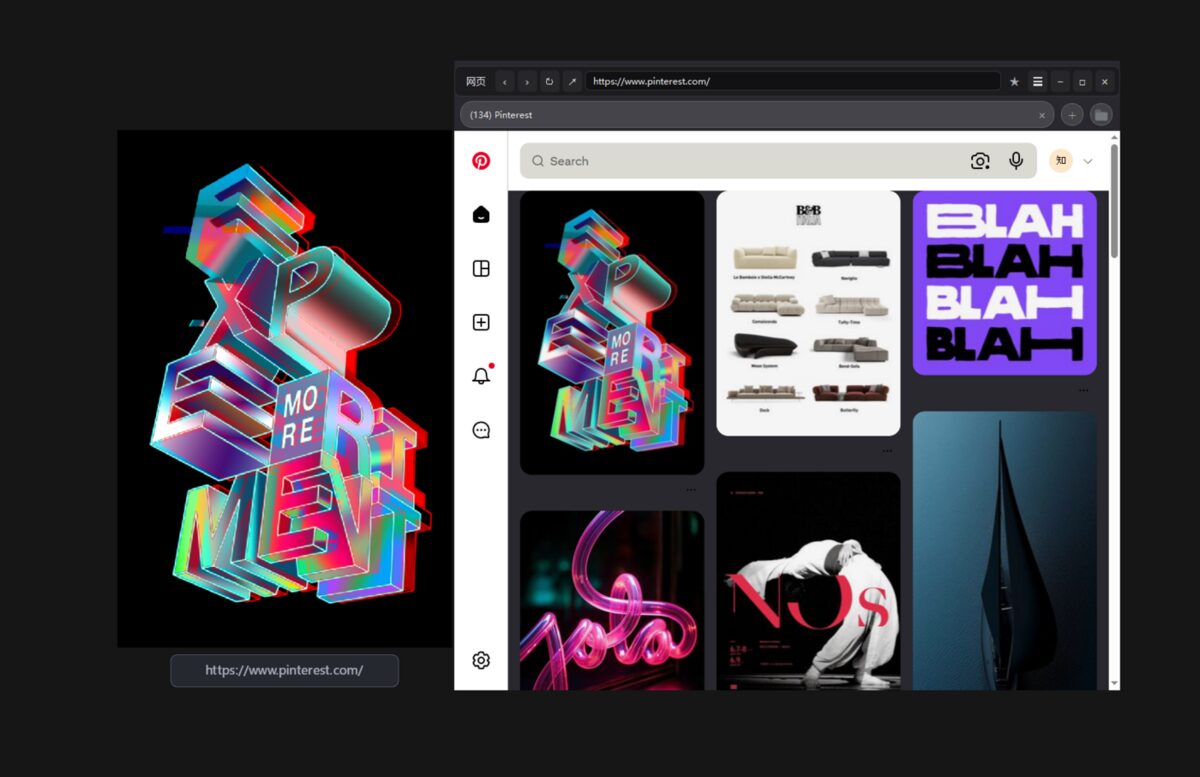Open more options under BLAH pin

coord(1083,390)
